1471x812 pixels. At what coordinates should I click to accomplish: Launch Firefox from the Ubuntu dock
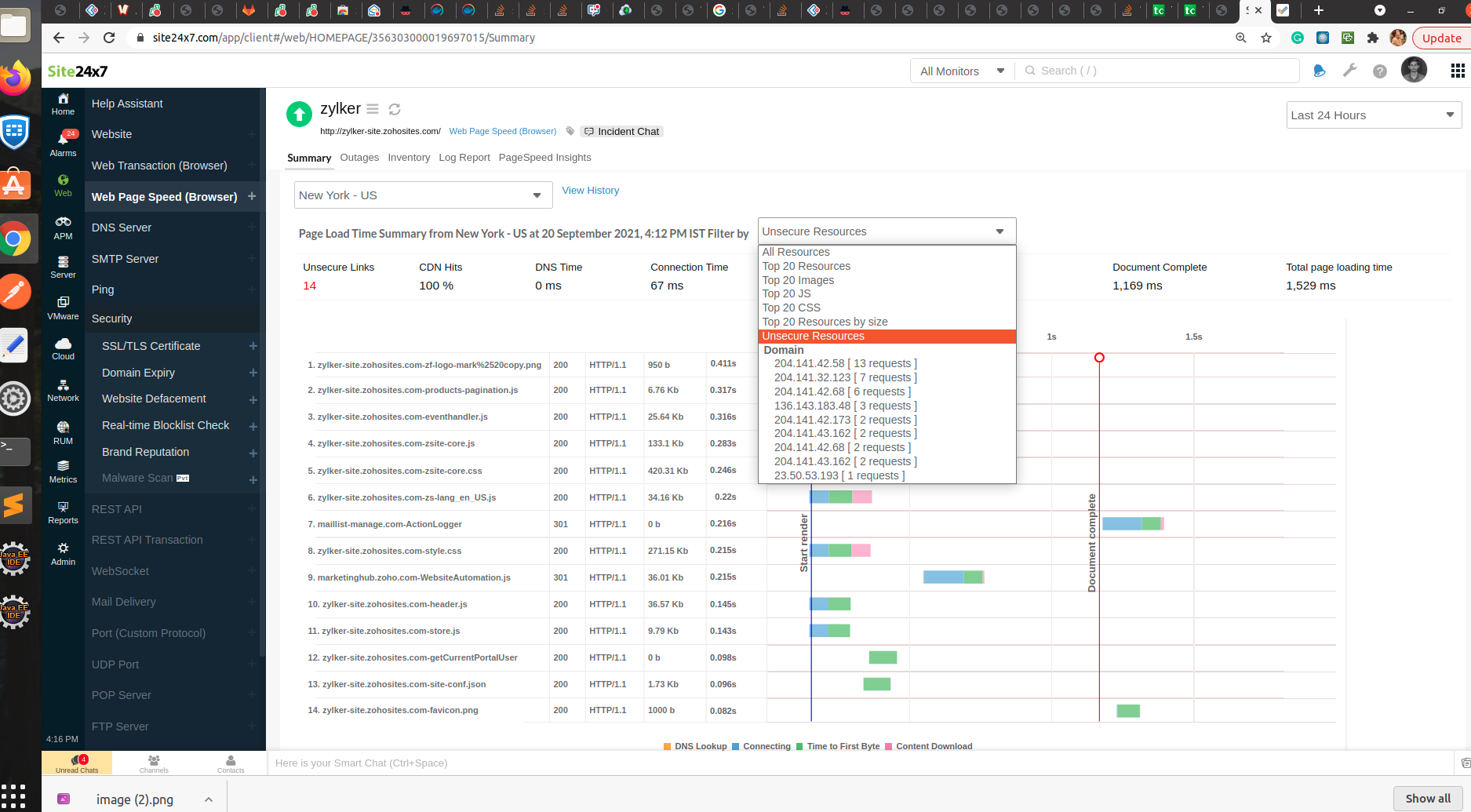tap(15, 78)
